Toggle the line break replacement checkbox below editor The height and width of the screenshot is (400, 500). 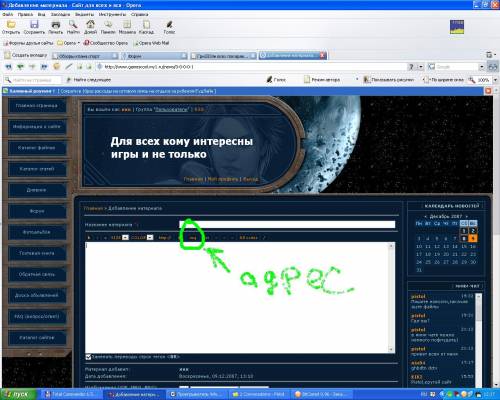coord(88,357)
